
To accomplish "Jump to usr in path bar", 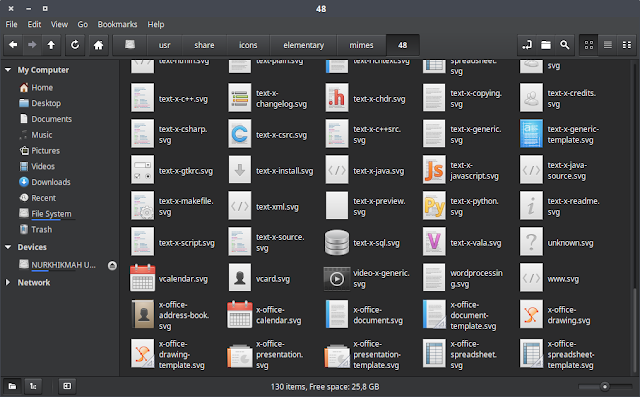I will (x=164, y=45).
